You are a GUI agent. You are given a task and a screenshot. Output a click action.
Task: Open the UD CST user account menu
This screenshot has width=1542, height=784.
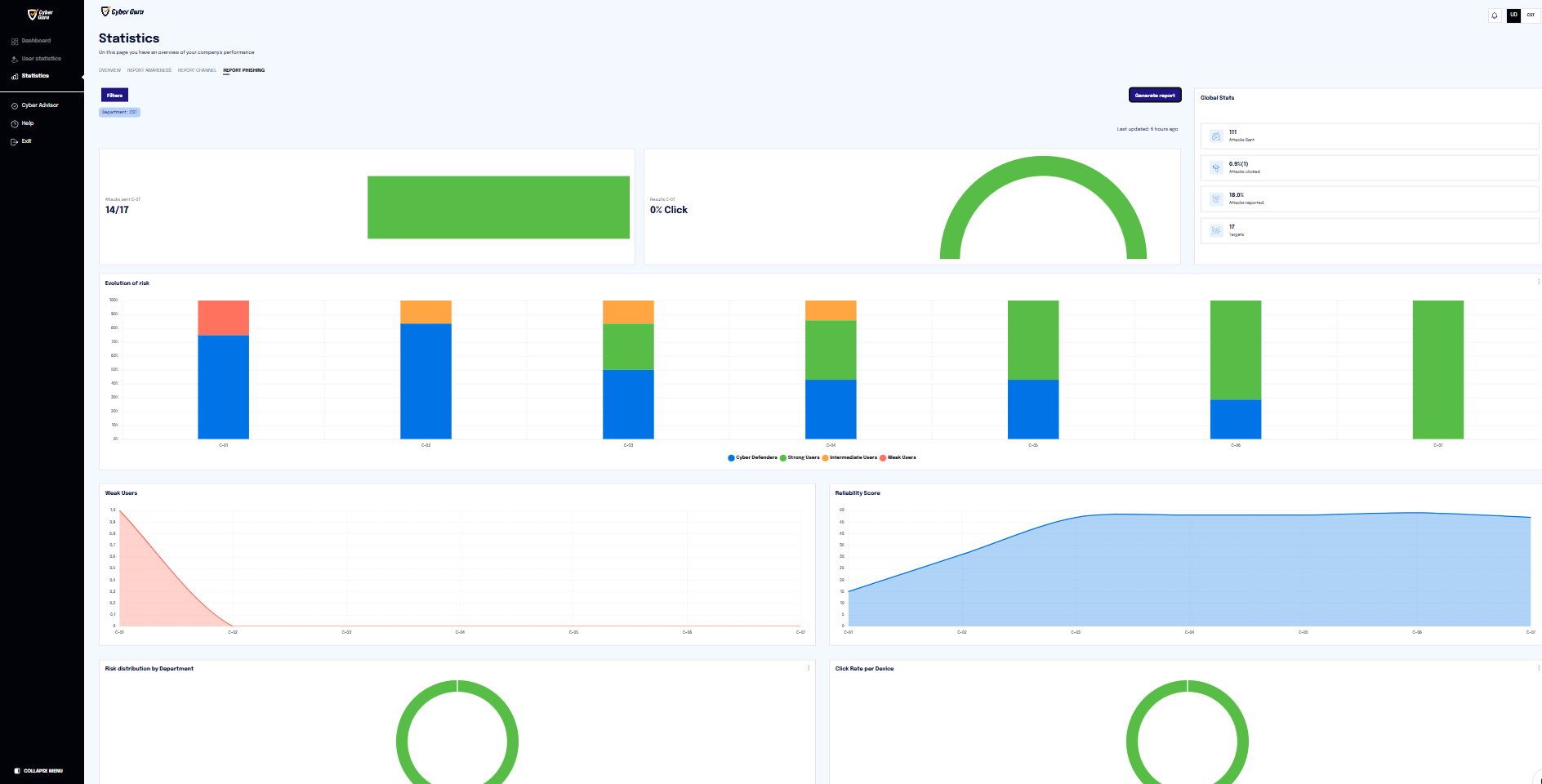point(1522,15)
